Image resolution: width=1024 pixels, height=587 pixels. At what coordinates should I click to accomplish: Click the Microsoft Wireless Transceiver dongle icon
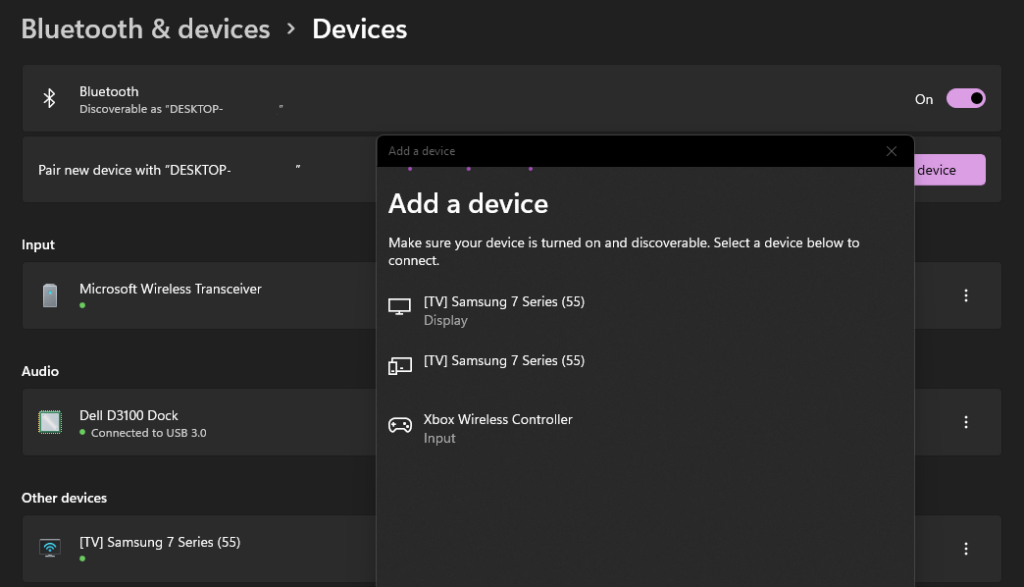50,295
